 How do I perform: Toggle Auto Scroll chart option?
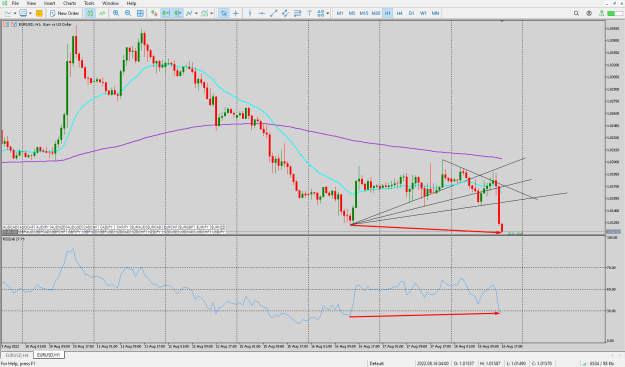[165, 13]
